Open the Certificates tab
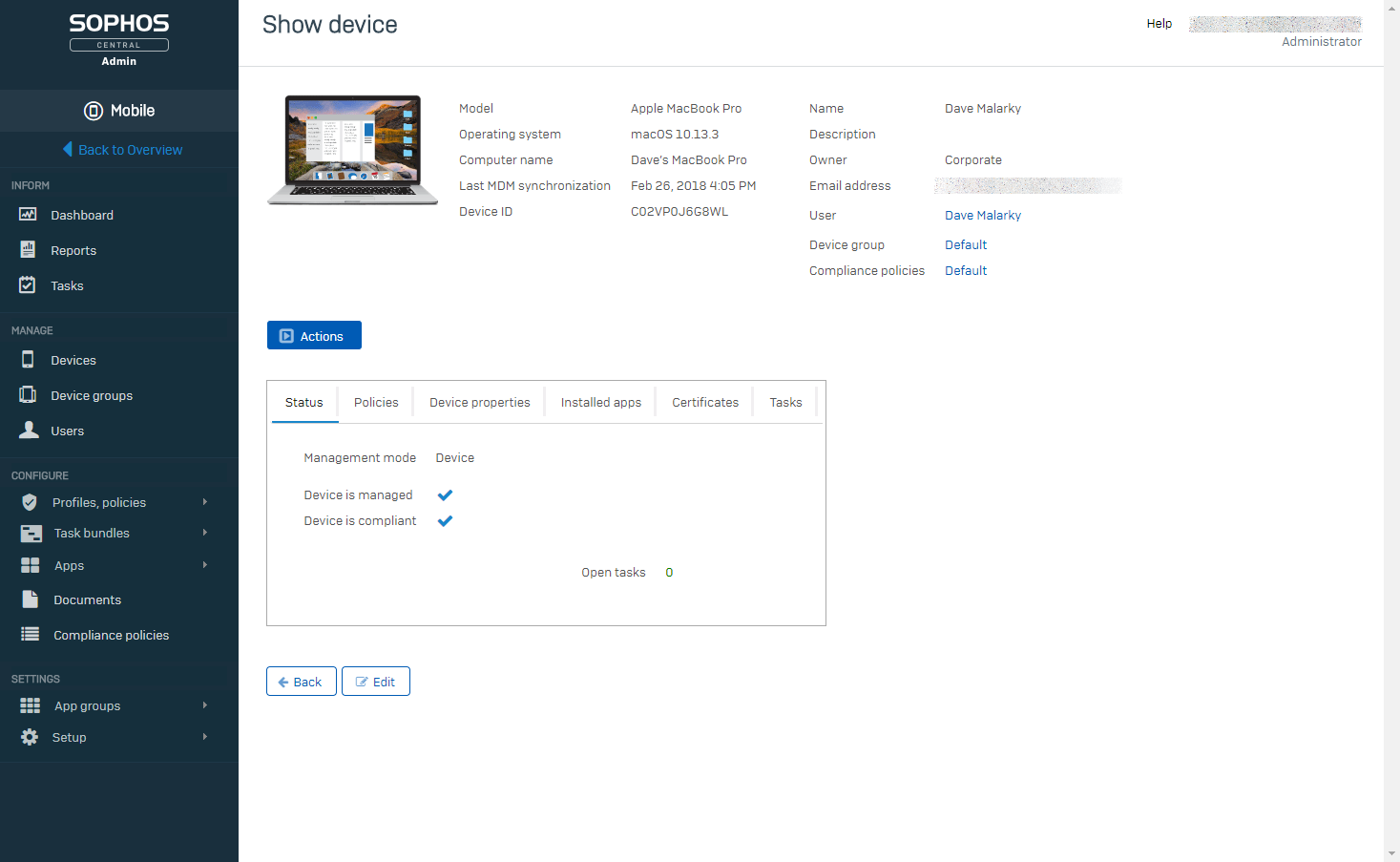Viewport: 1400px width, 862px height. click(x=705, y=402)
